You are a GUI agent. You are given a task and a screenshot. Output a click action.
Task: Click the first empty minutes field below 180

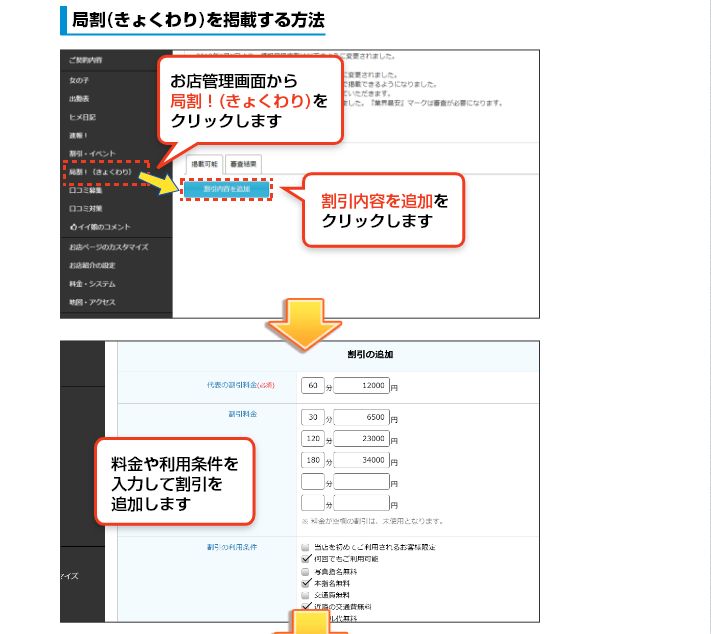click(313, 482)
